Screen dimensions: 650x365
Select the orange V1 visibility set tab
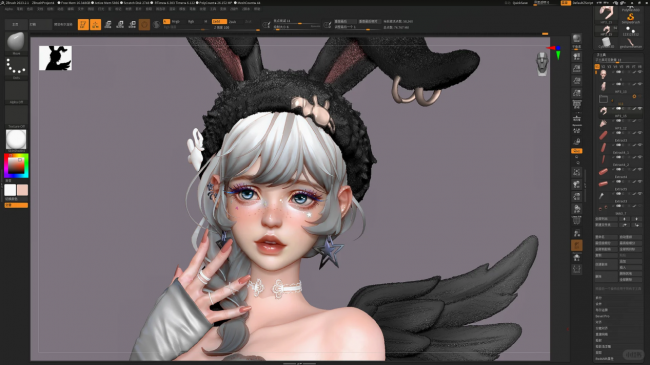pos(597,66)
